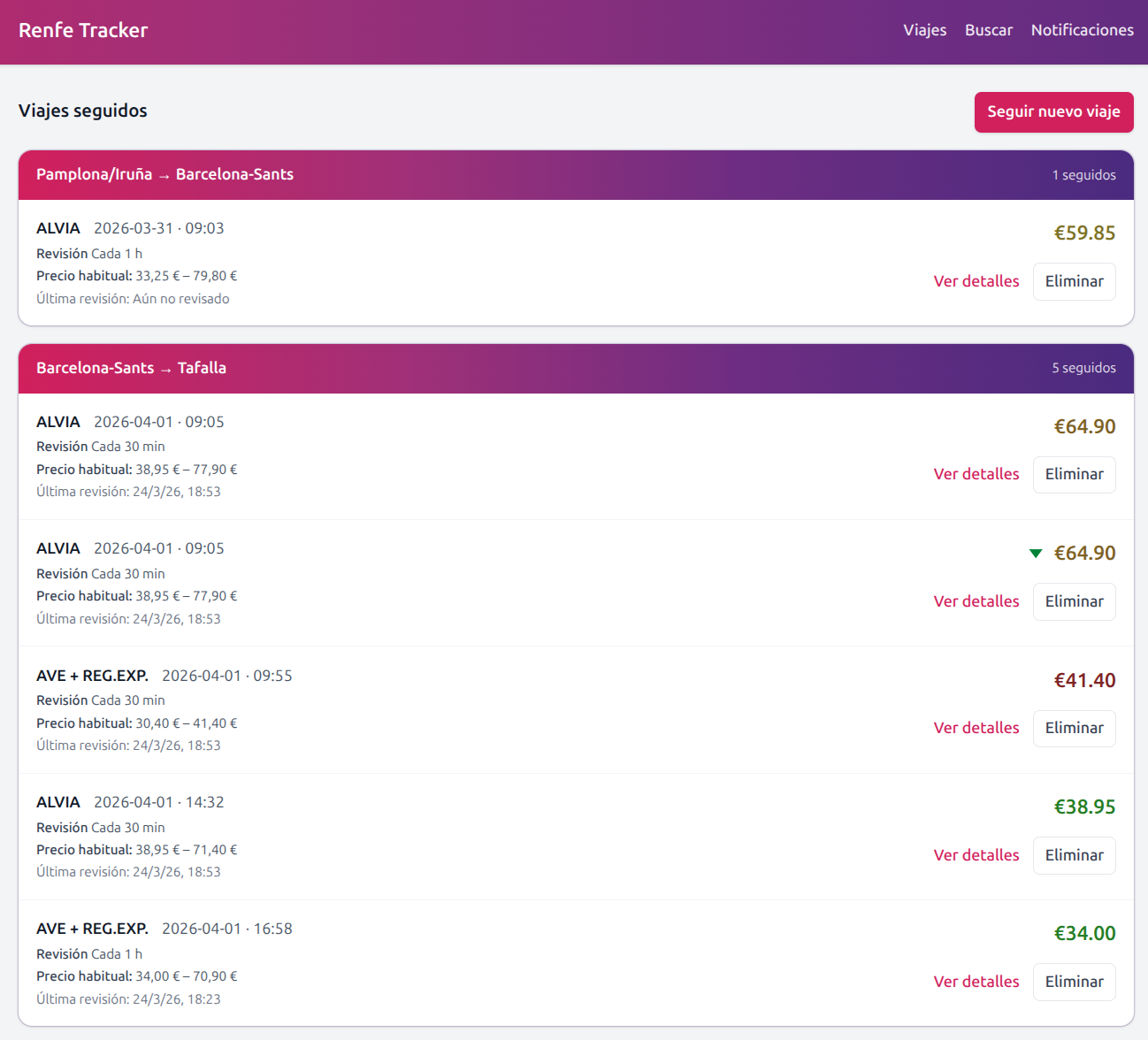
Task: Delete the 14:32 ALVIA tracked trip
Action: coord(1074,855)
